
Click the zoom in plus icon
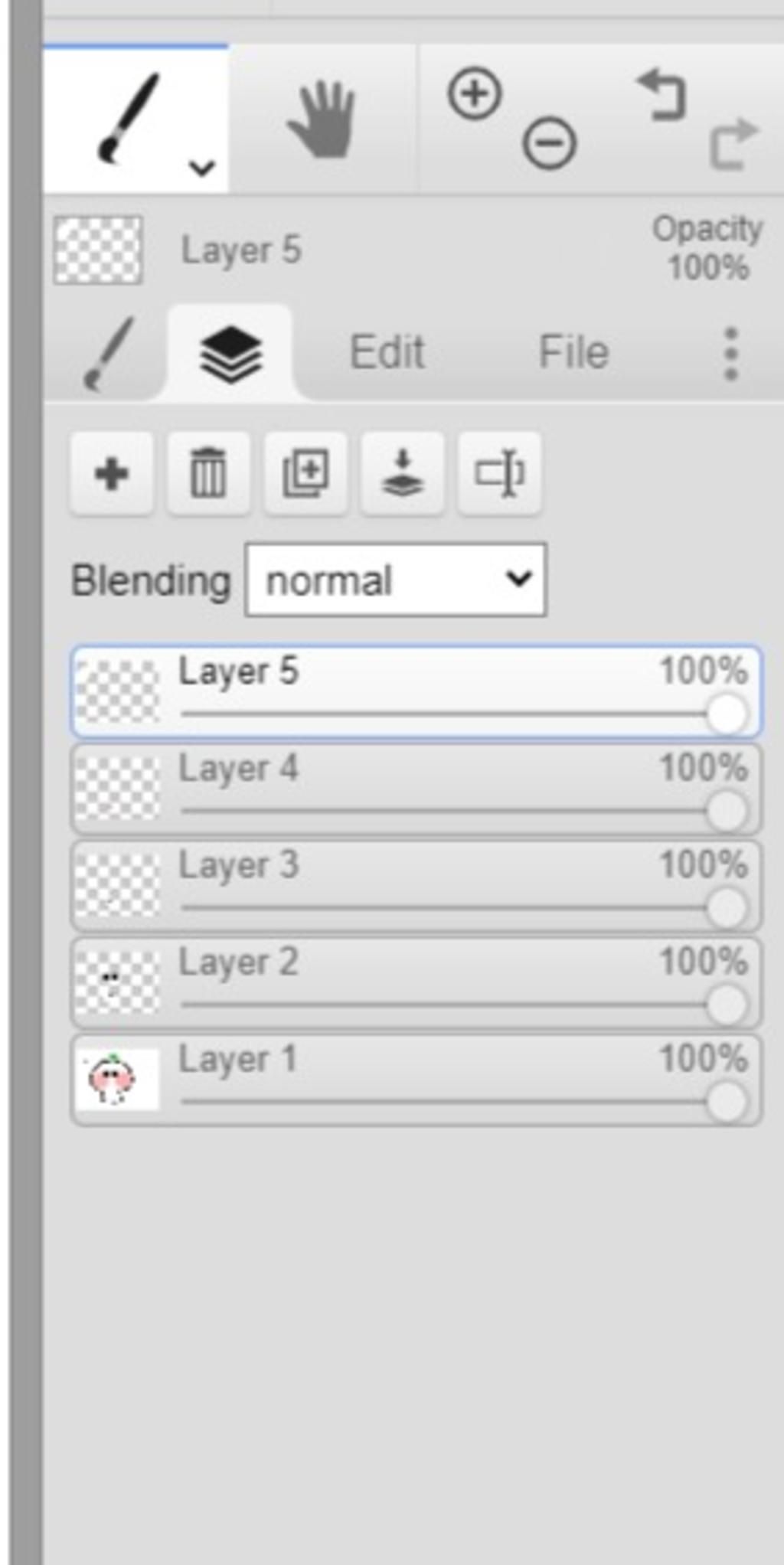pyautogui.click(x=475, y=93)
